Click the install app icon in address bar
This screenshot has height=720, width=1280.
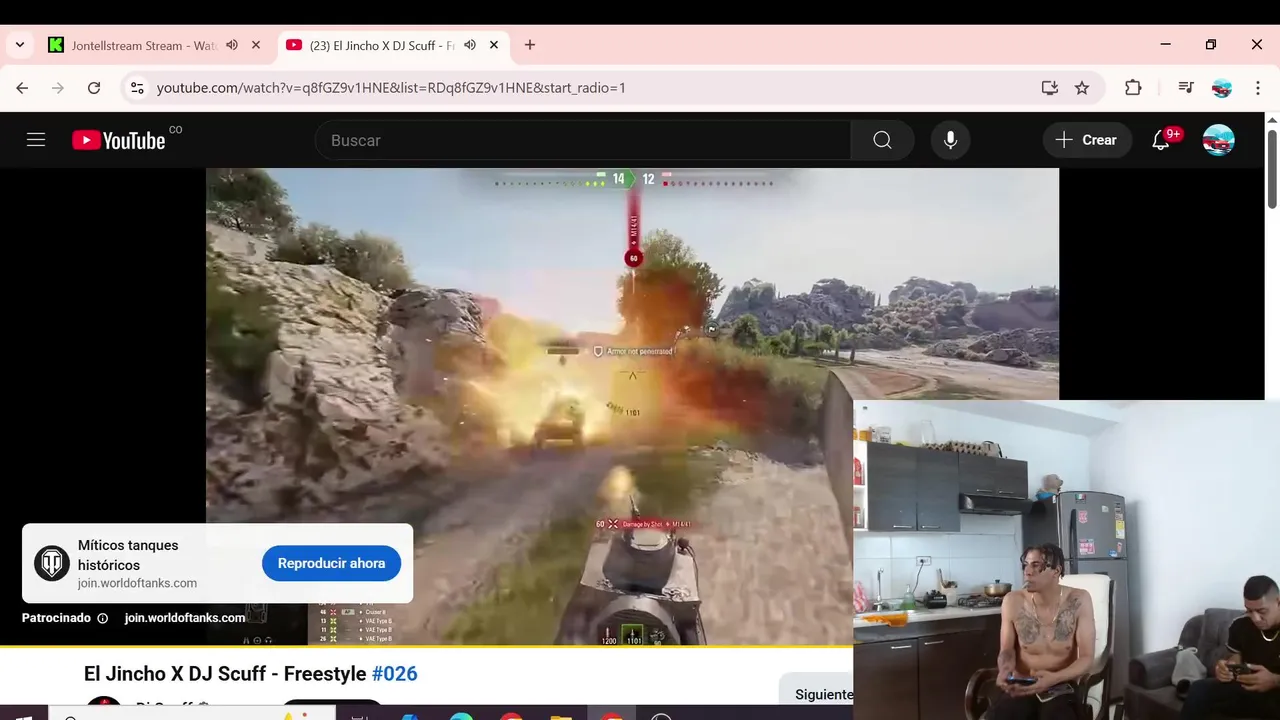[1049, 88]
